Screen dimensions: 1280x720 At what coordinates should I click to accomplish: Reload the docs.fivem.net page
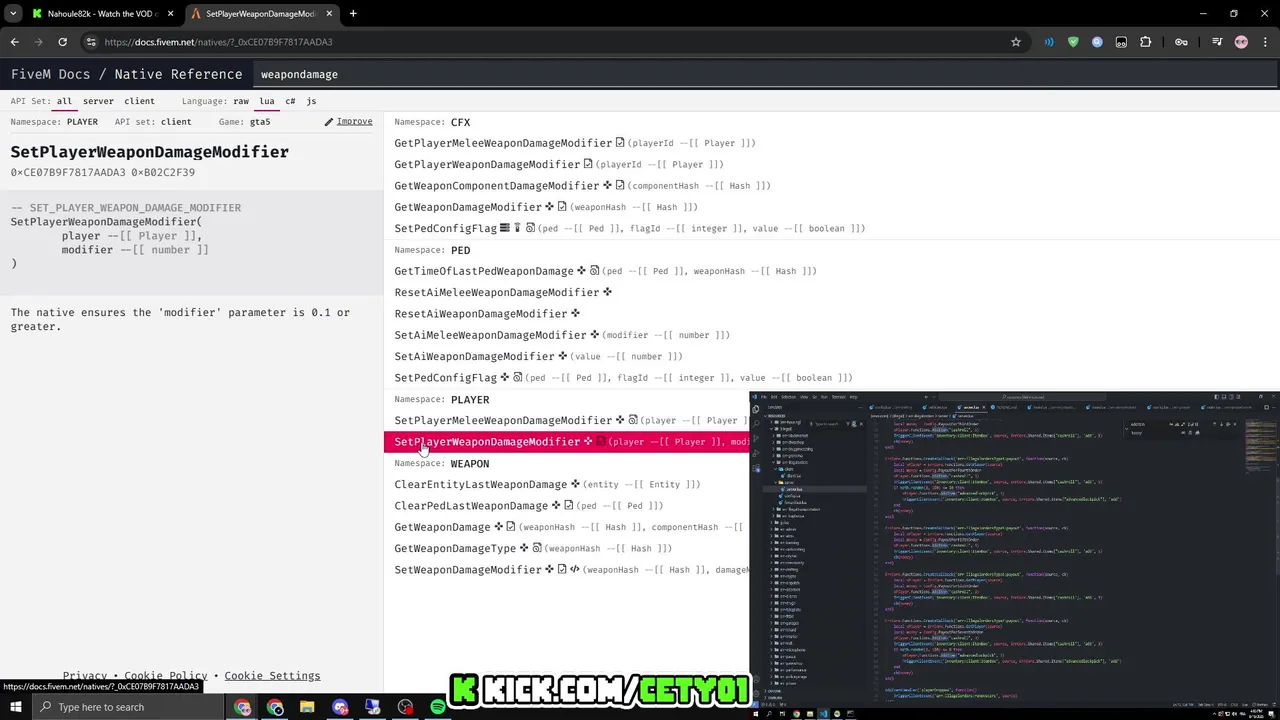tap(62, 42)
